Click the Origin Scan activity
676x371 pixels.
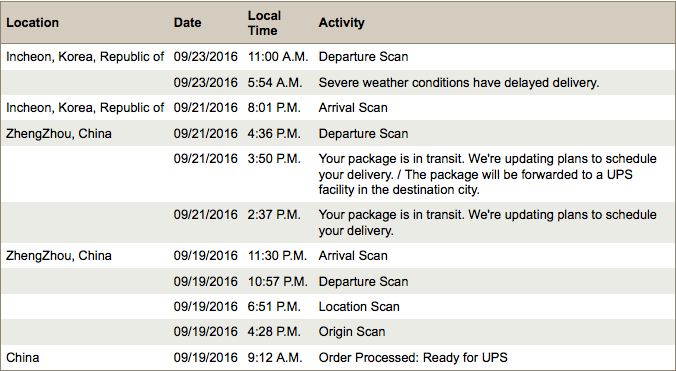352,331
